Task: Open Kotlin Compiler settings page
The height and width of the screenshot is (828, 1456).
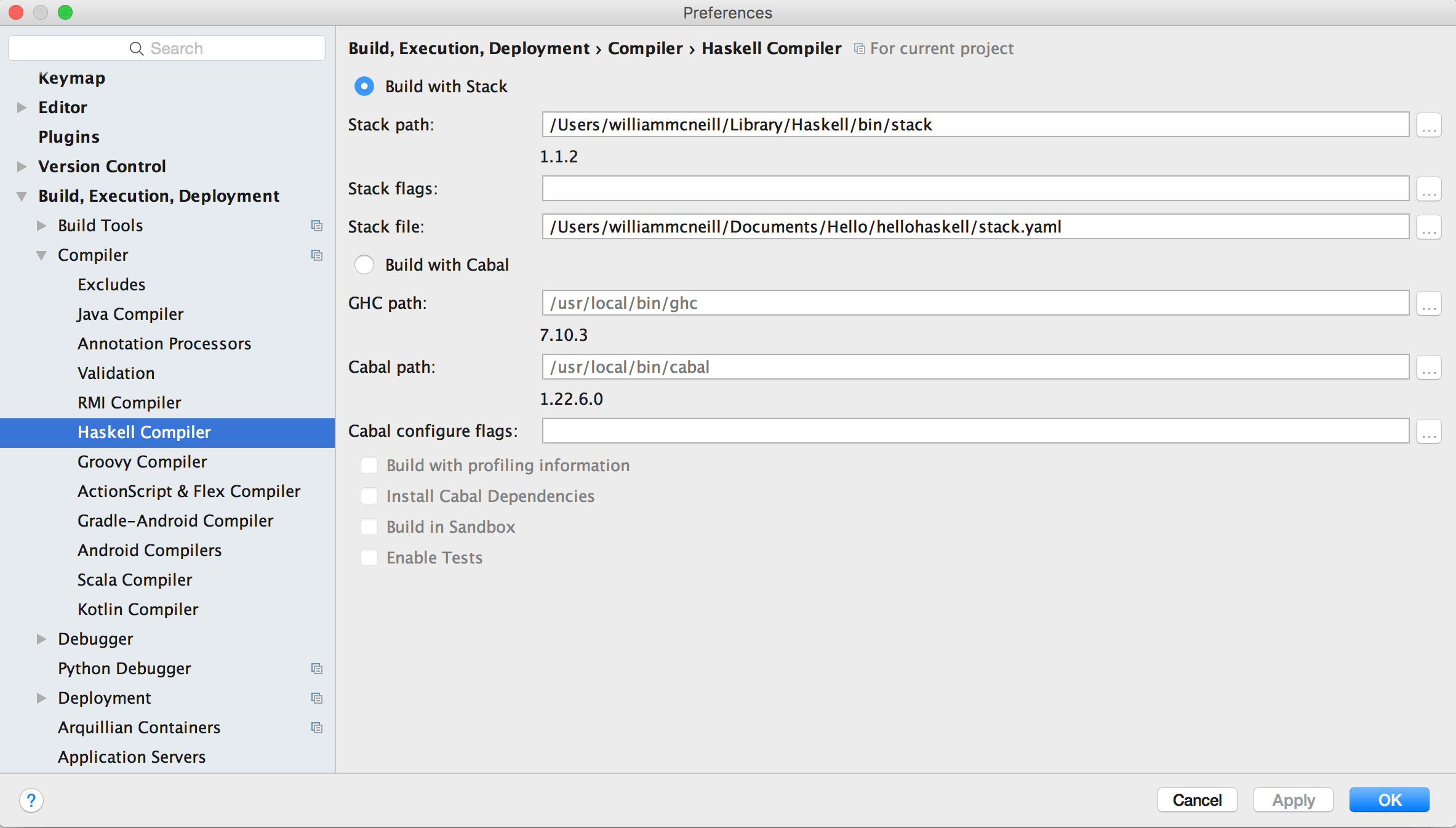Action: tap(138, 610)
